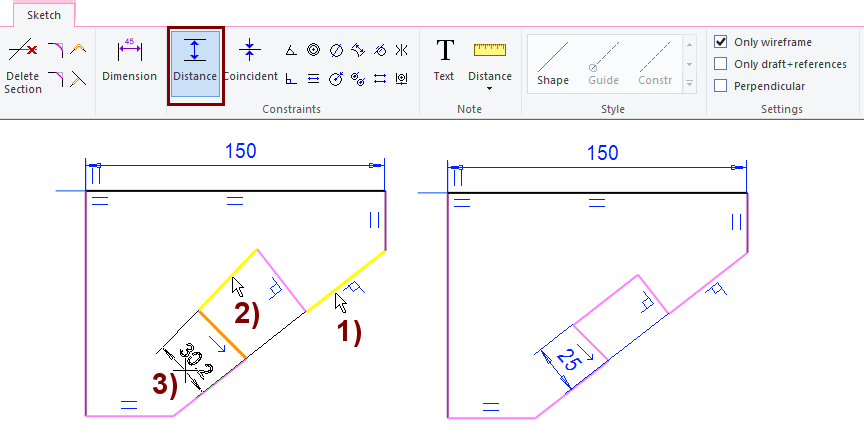Select the angle constraint icon
Image resolution: width=864 pixels, height=448 pixels.
291,50
